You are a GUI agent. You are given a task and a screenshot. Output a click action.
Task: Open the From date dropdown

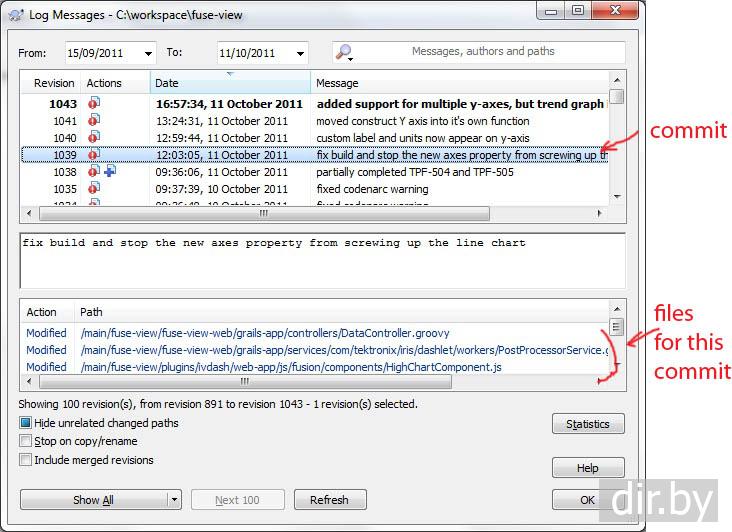(148, 53)
